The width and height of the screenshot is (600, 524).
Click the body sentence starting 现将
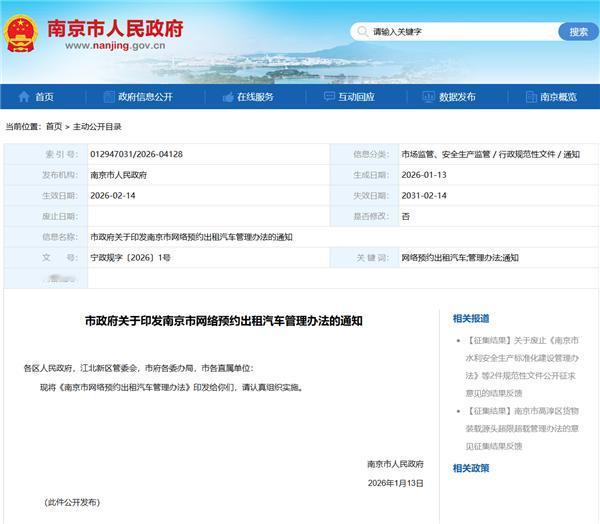(172, 387)
